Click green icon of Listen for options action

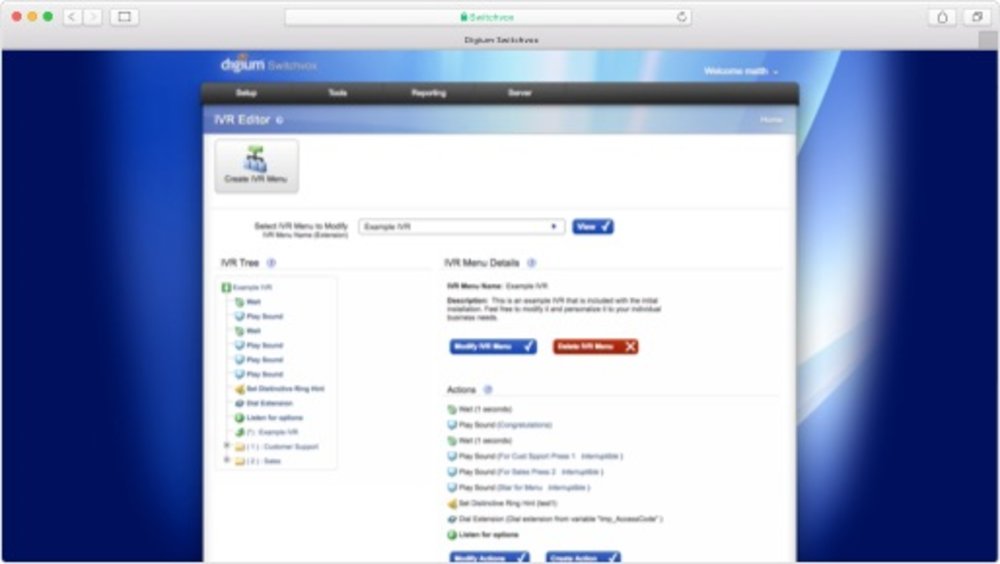(x=452, y=535)
